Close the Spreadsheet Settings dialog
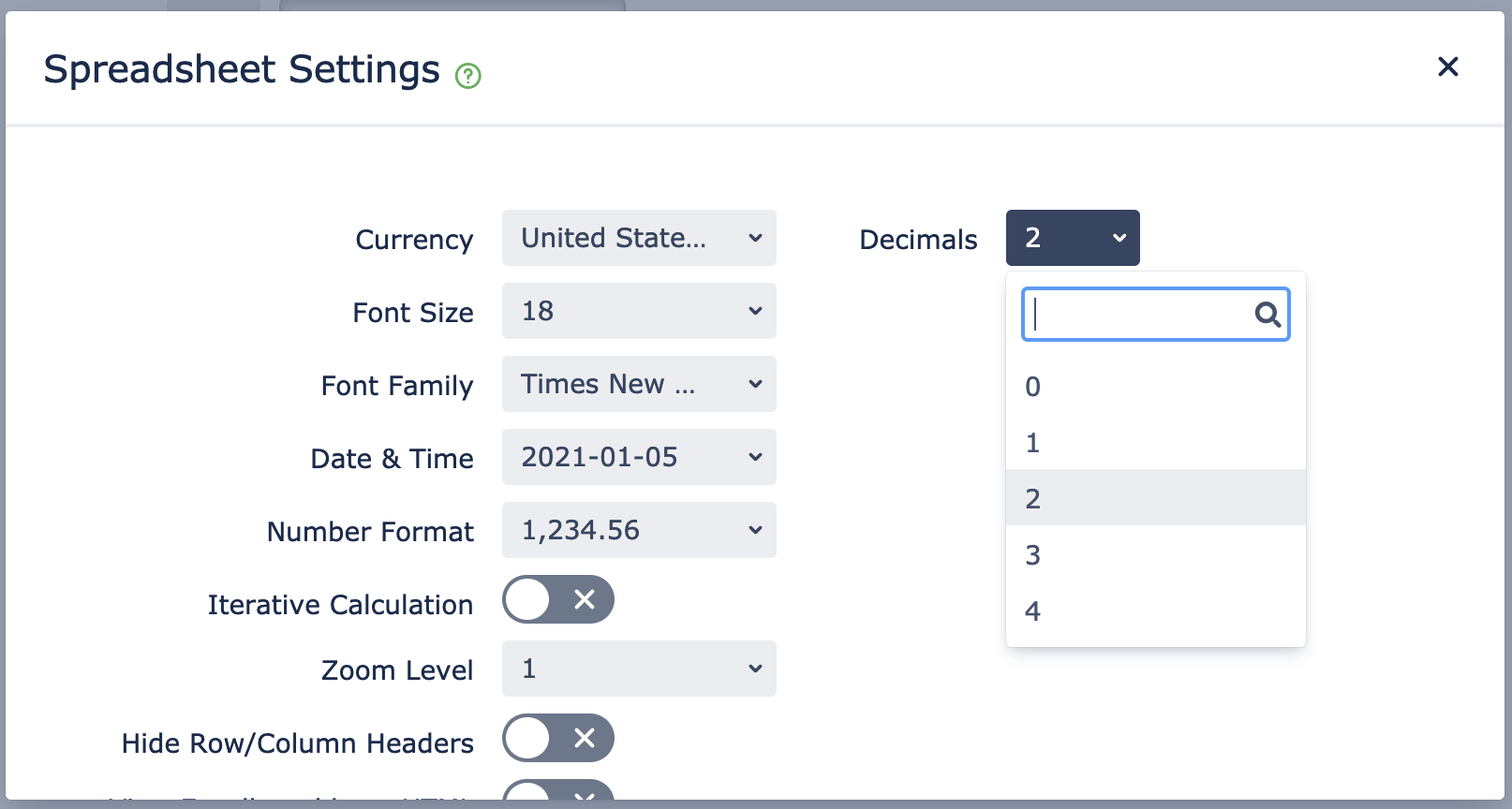The width and height of the screenshot is (1512, 809). click(1447, 66)
